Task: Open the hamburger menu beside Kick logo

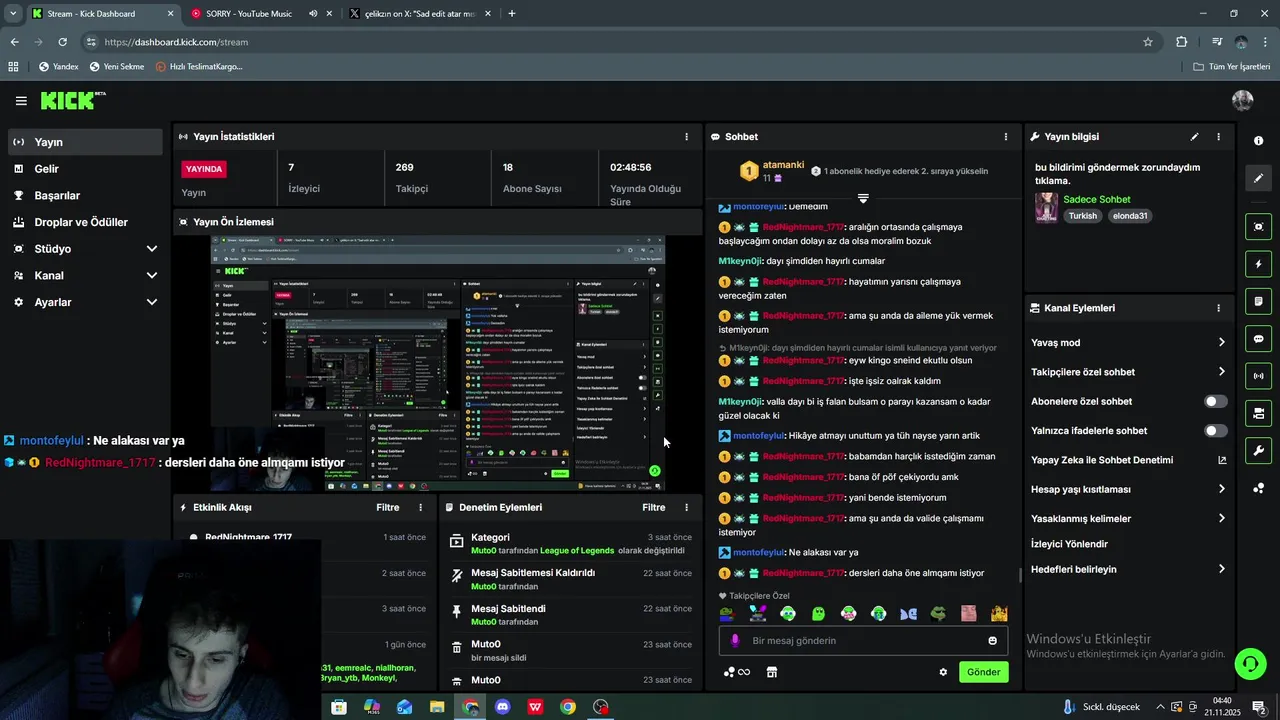Action: tap(21, 100)
